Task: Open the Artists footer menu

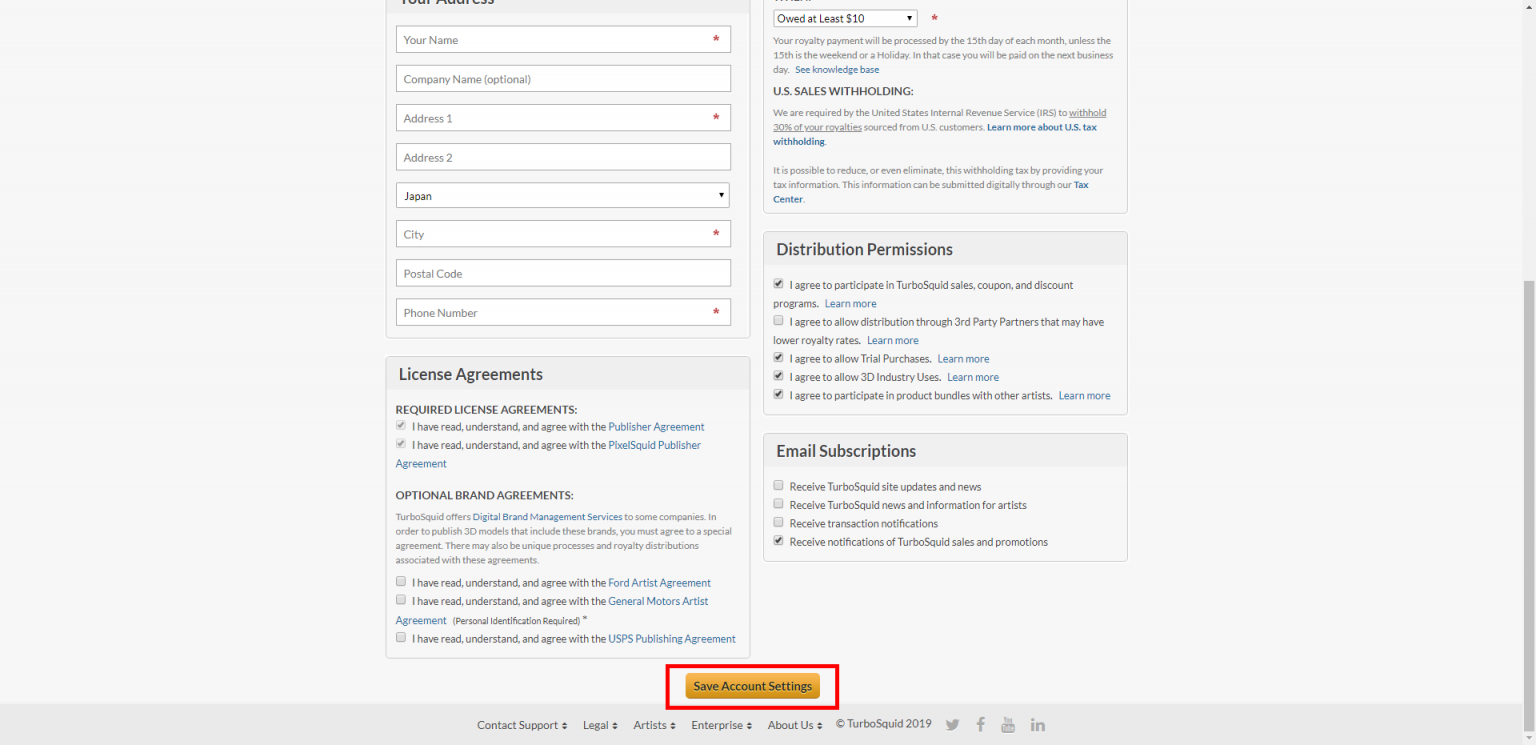Action: tap(655, 725)
